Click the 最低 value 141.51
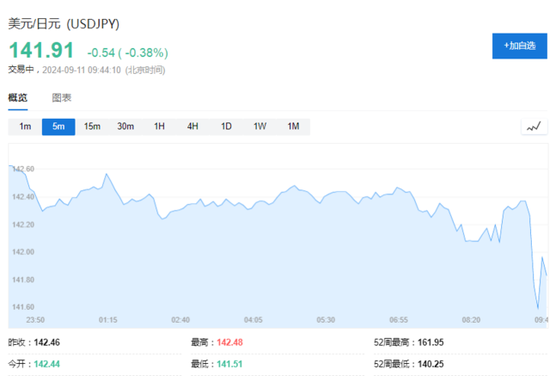The image size is (550, 376). tap(230, 364)
